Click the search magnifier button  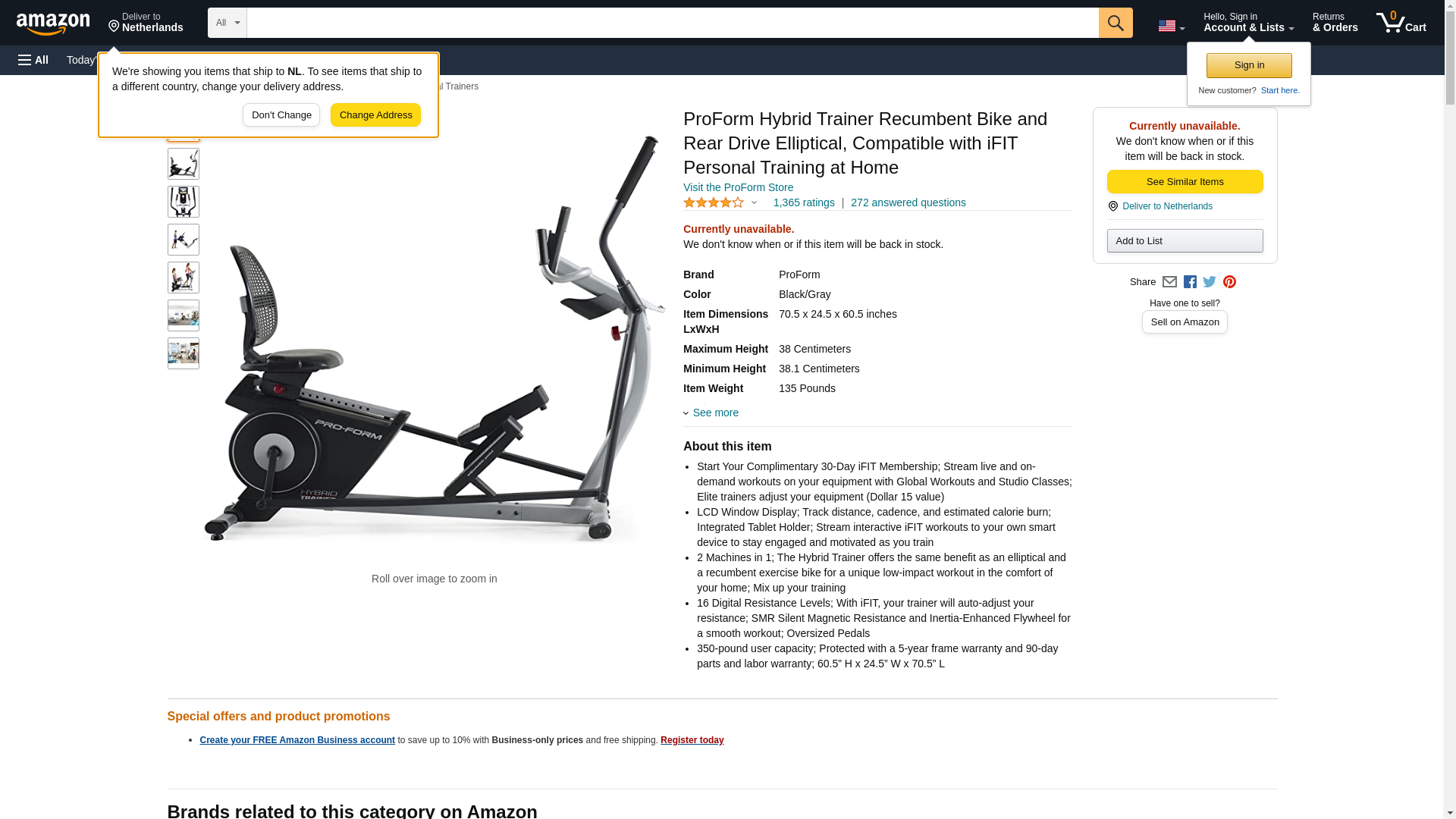[1115, 23]
